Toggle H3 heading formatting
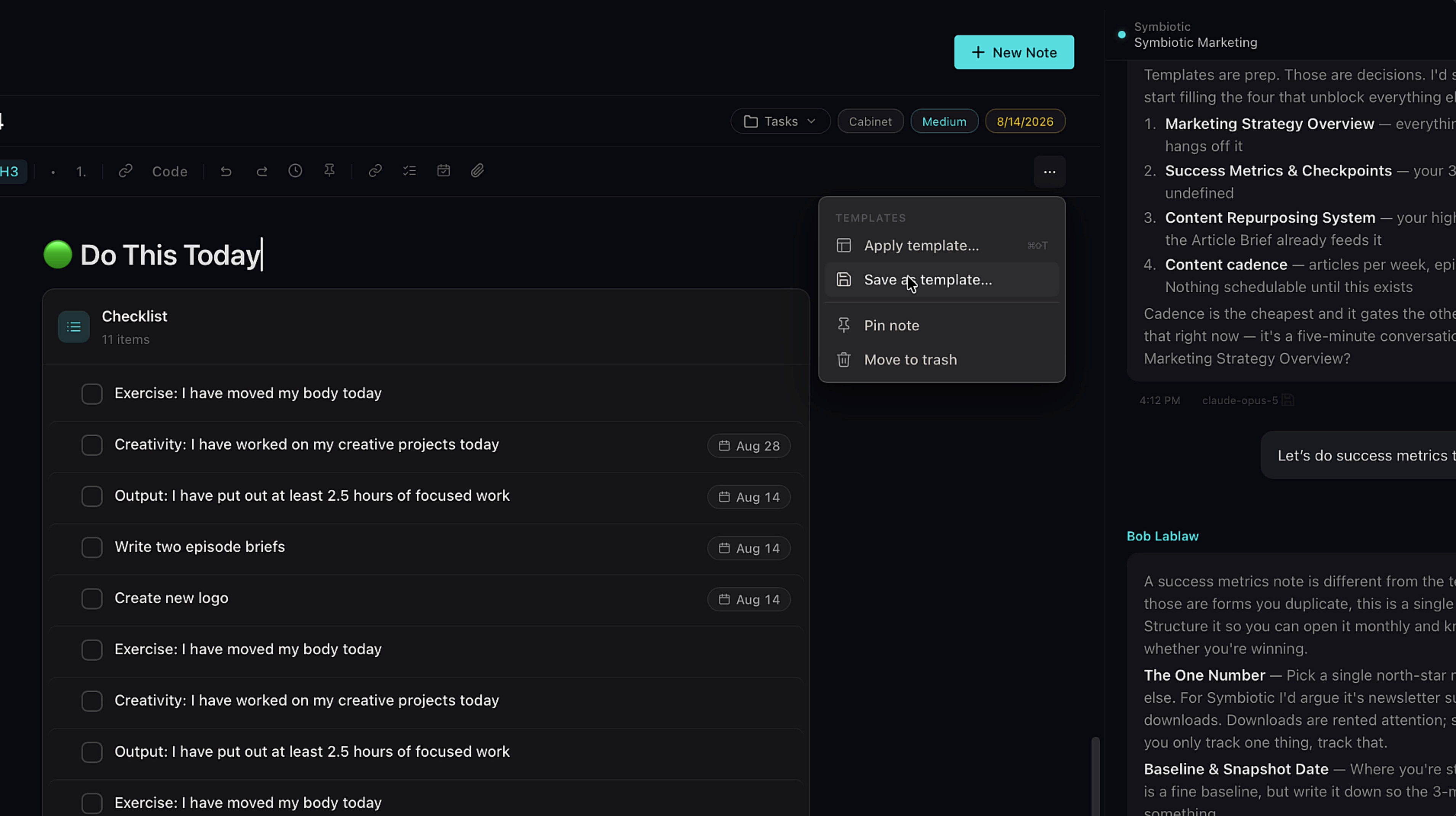Viewport: 1456px width, 816px height. coord(10,171)
